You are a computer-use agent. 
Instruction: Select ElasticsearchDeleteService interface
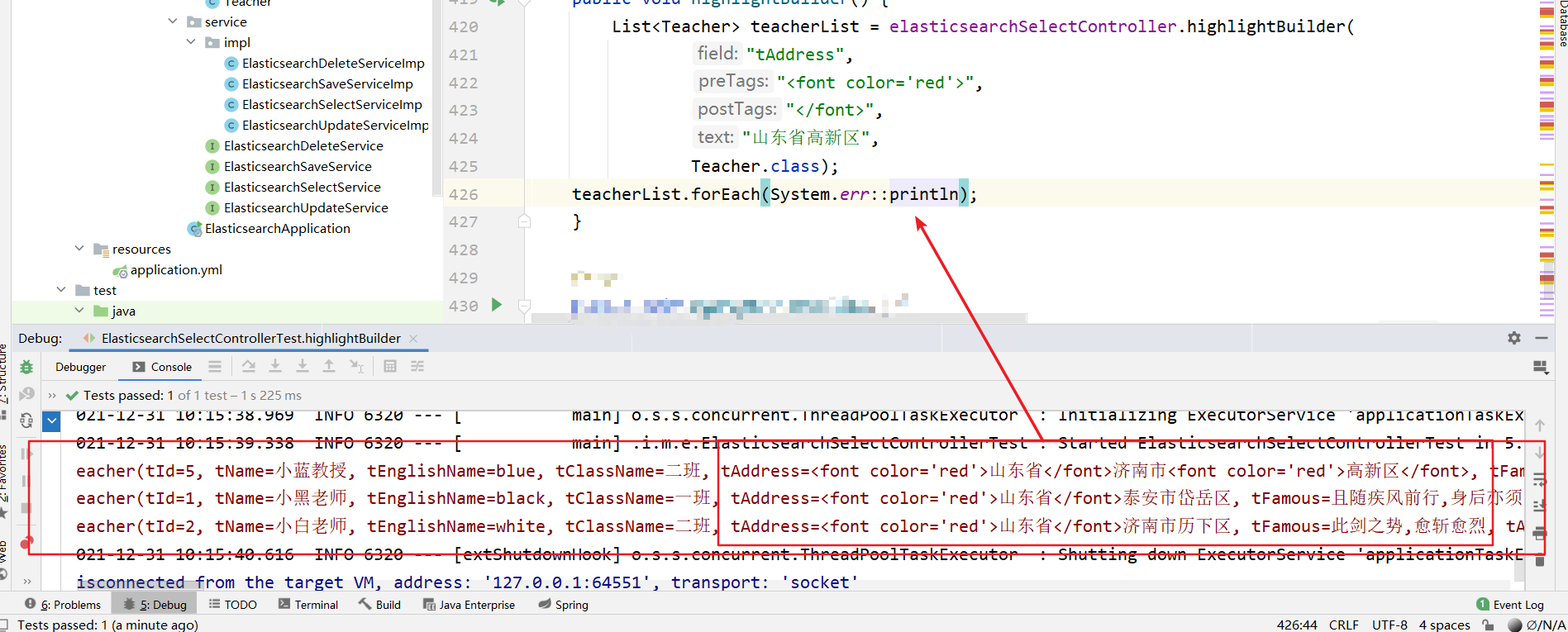pyautogui.click(x=303, y=145)
